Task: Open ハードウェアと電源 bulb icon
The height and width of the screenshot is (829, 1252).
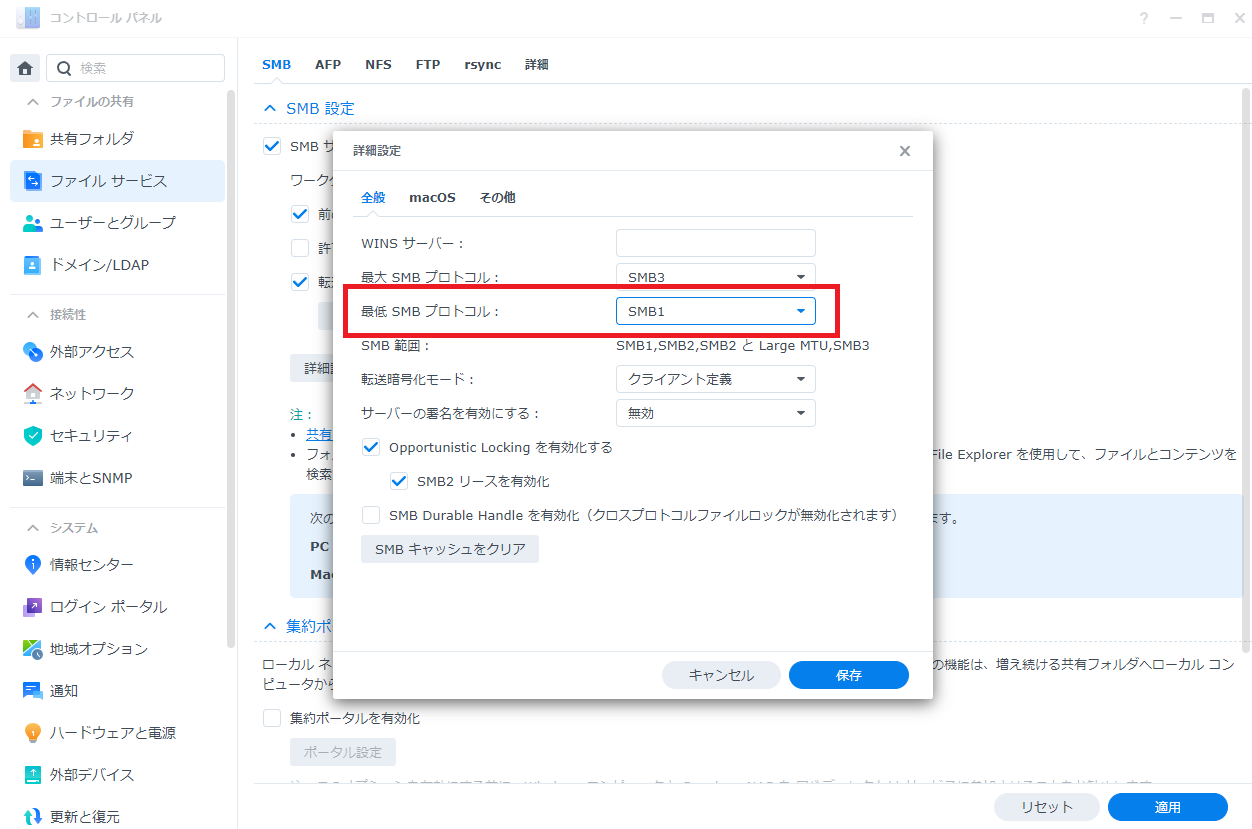Action: point(33,733)
